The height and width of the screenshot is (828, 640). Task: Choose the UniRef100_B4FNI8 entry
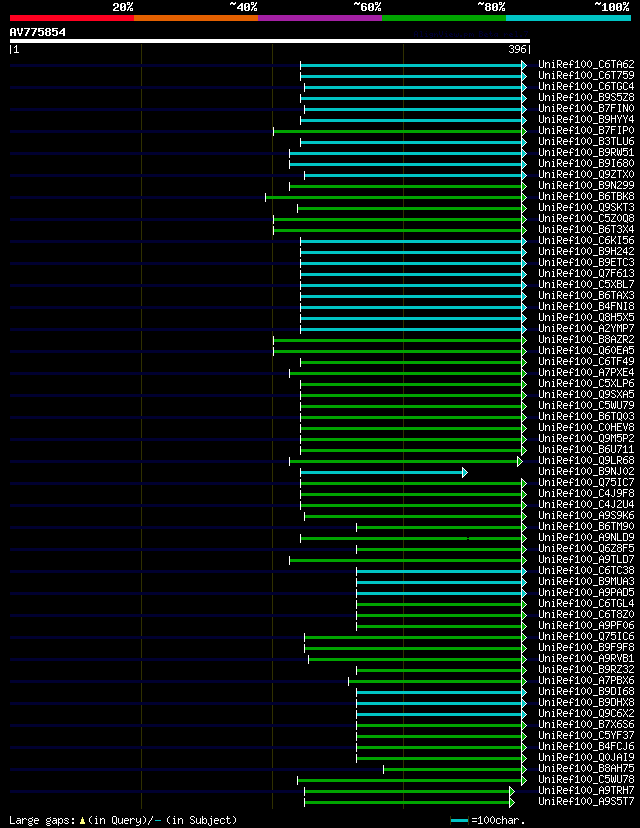586,307
